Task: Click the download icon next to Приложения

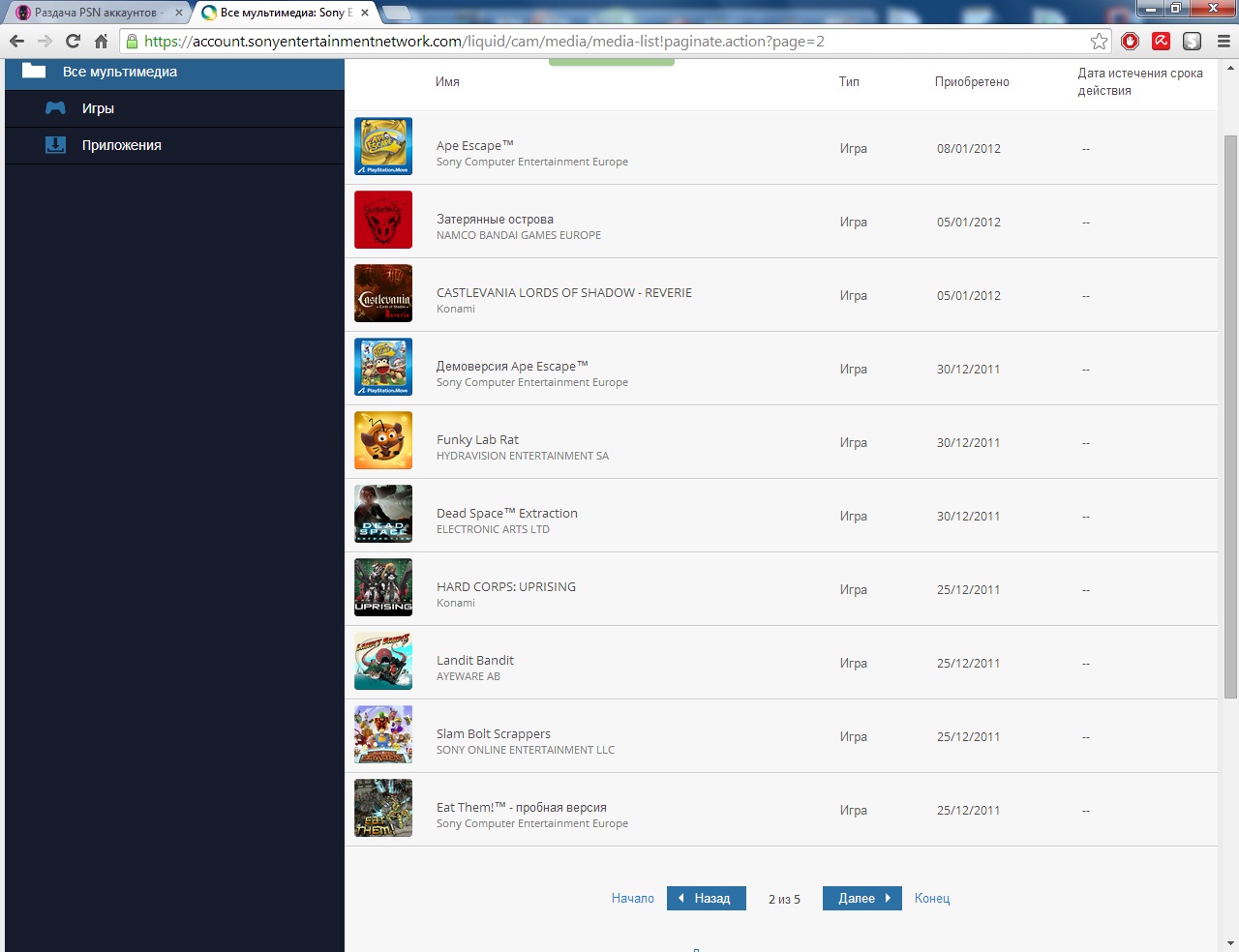Action: point(55,145)
